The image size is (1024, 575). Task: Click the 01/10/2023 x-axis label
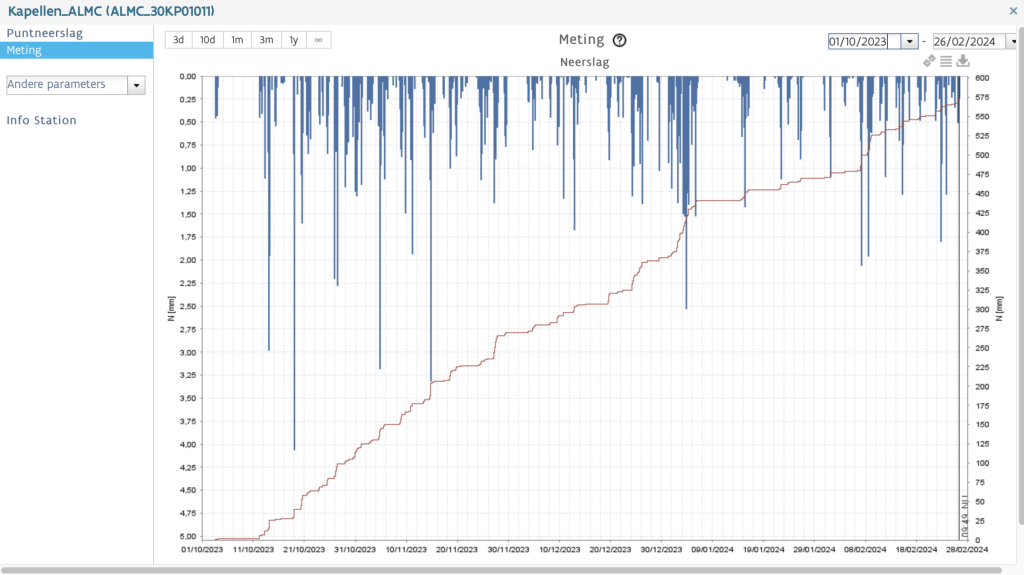[x=202, y=550]
